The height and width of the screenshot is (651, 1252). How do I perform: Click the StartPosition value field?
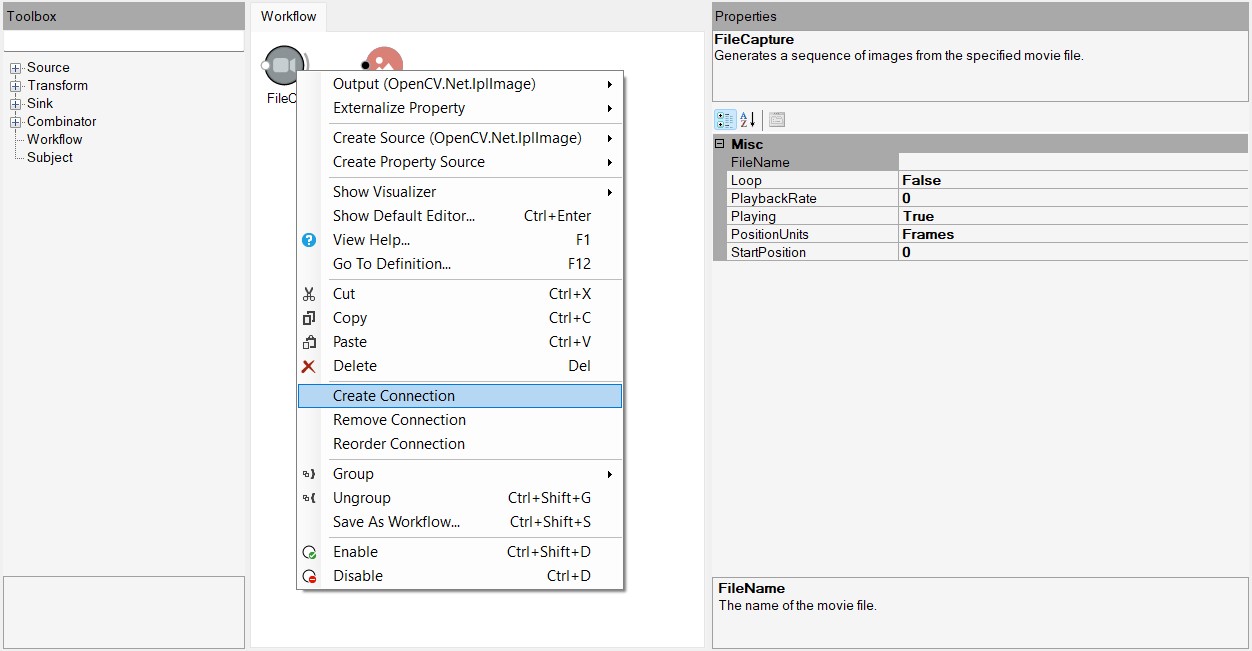tap(1073, 252)
